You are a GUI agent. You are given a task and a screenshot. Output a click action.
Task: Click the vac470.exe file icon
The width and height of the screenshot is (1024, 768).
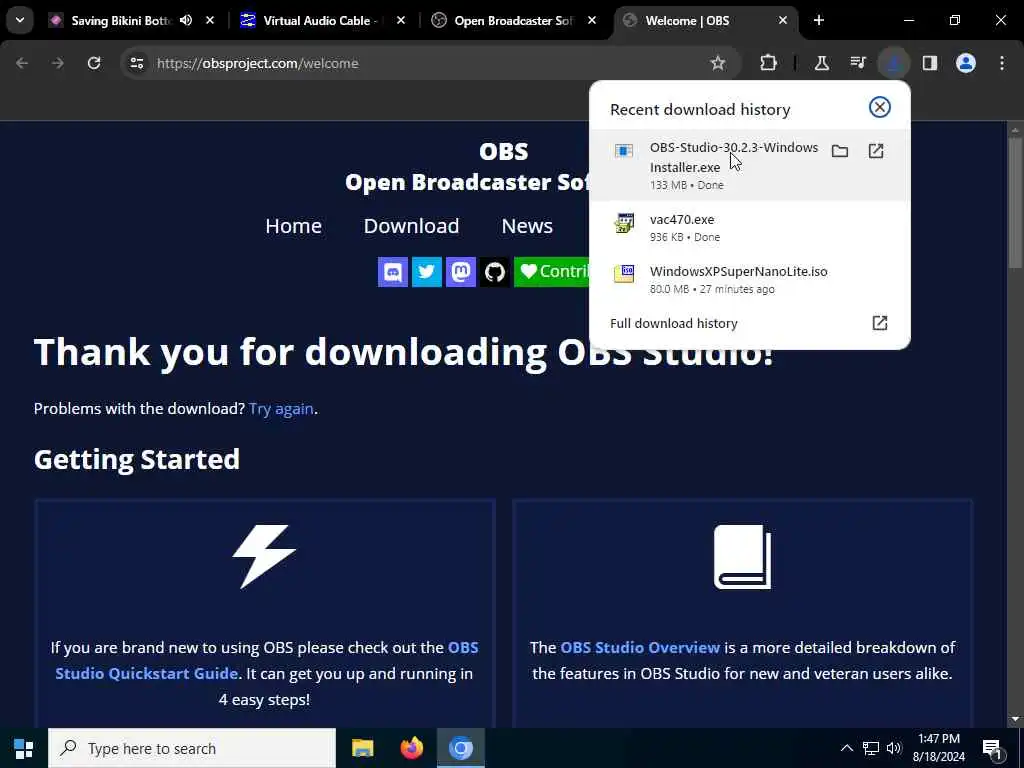624,223
